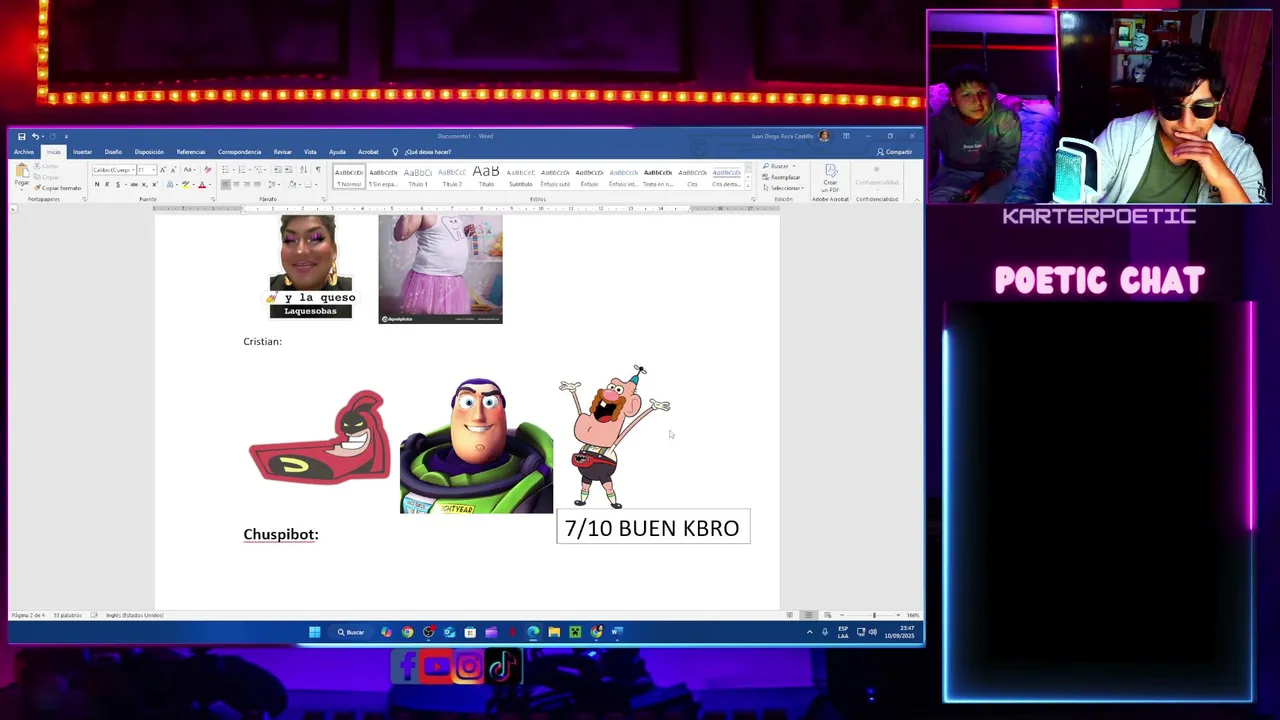1280x720 pixels.
Task: Open Windows Start menu
Action: click(x=314, y=632)
